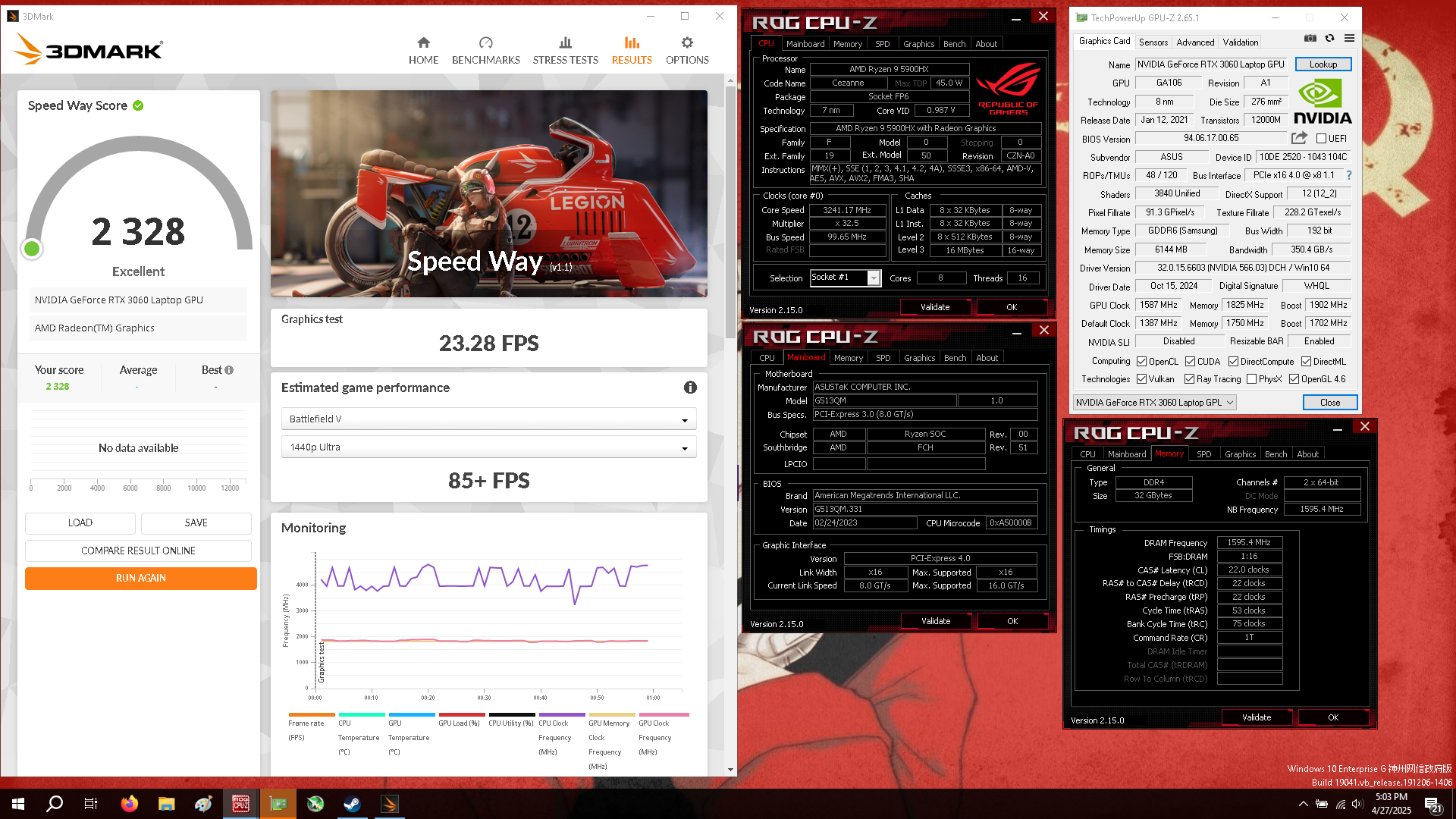Open OPTIONS gear in 3DMark

click(687, 51)
